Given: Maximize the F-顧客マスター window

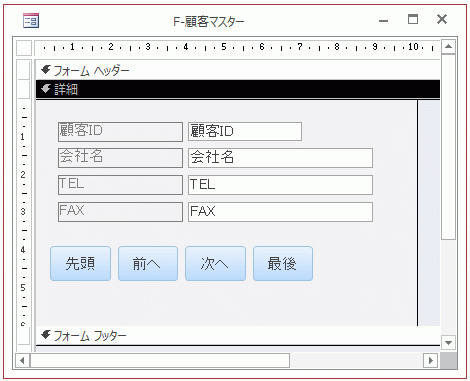Looking at the screenshot, I should [x=413, y=19].
